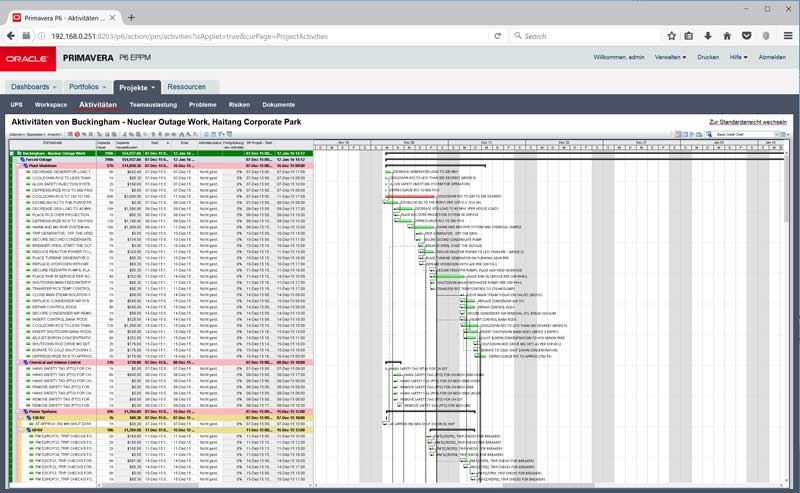
Task: Open the Portfolios tab dropdown arrow
Action: 104,87
